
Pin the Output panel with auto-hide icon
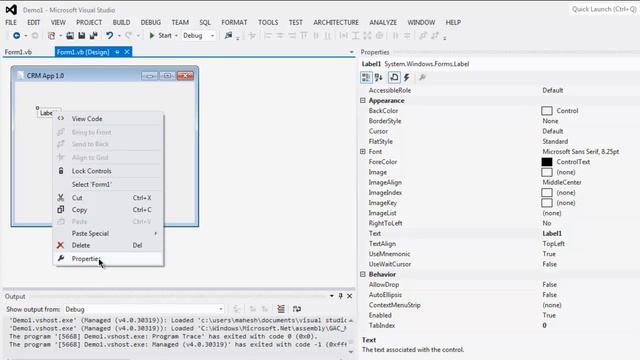(340, 296)
